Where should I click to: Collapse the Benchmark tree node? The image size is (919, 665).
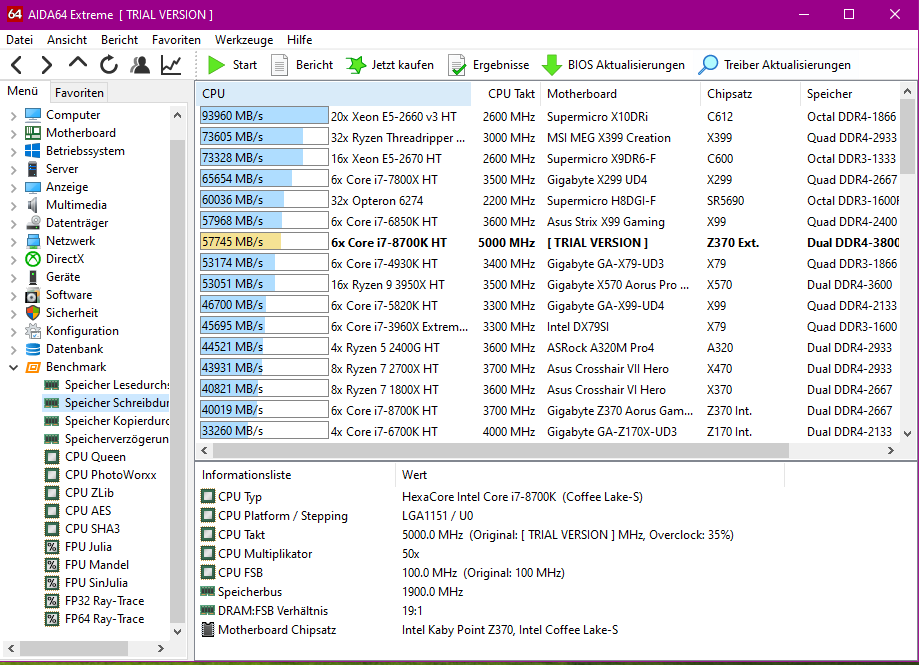13,367
